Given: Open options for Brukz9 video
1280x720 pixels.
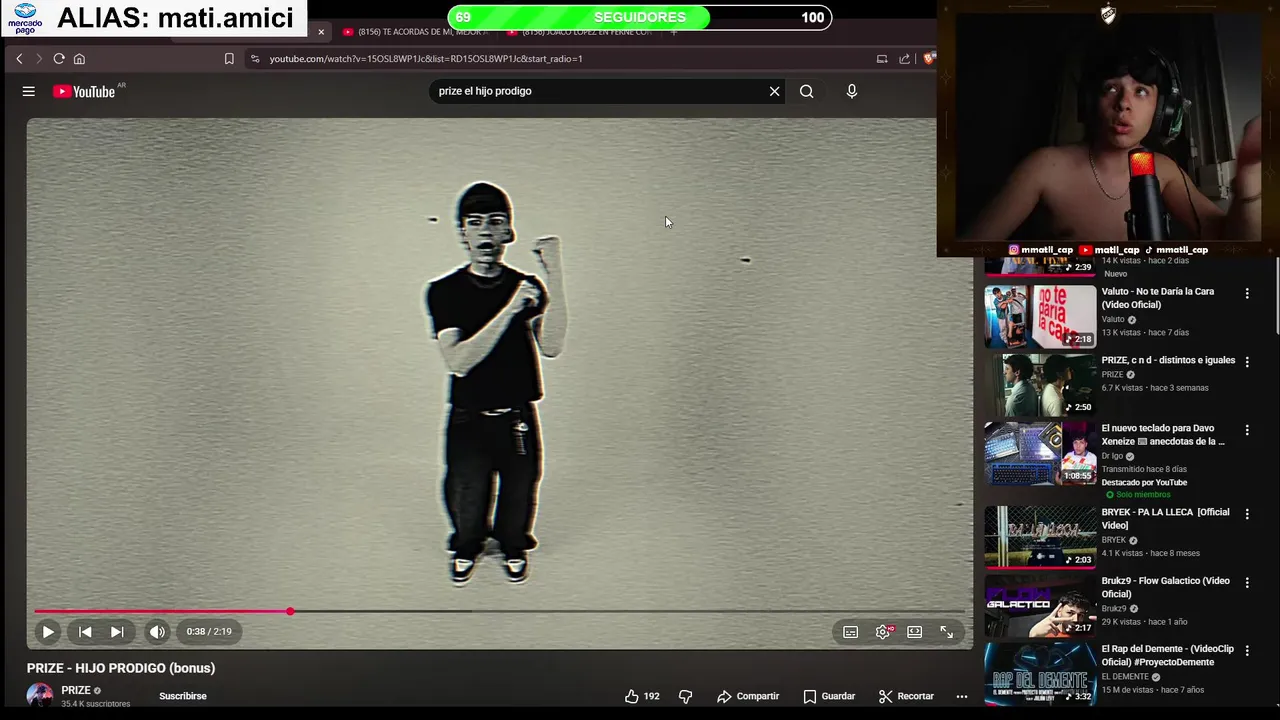Looking at the screenshot, I should [1247, 582].
